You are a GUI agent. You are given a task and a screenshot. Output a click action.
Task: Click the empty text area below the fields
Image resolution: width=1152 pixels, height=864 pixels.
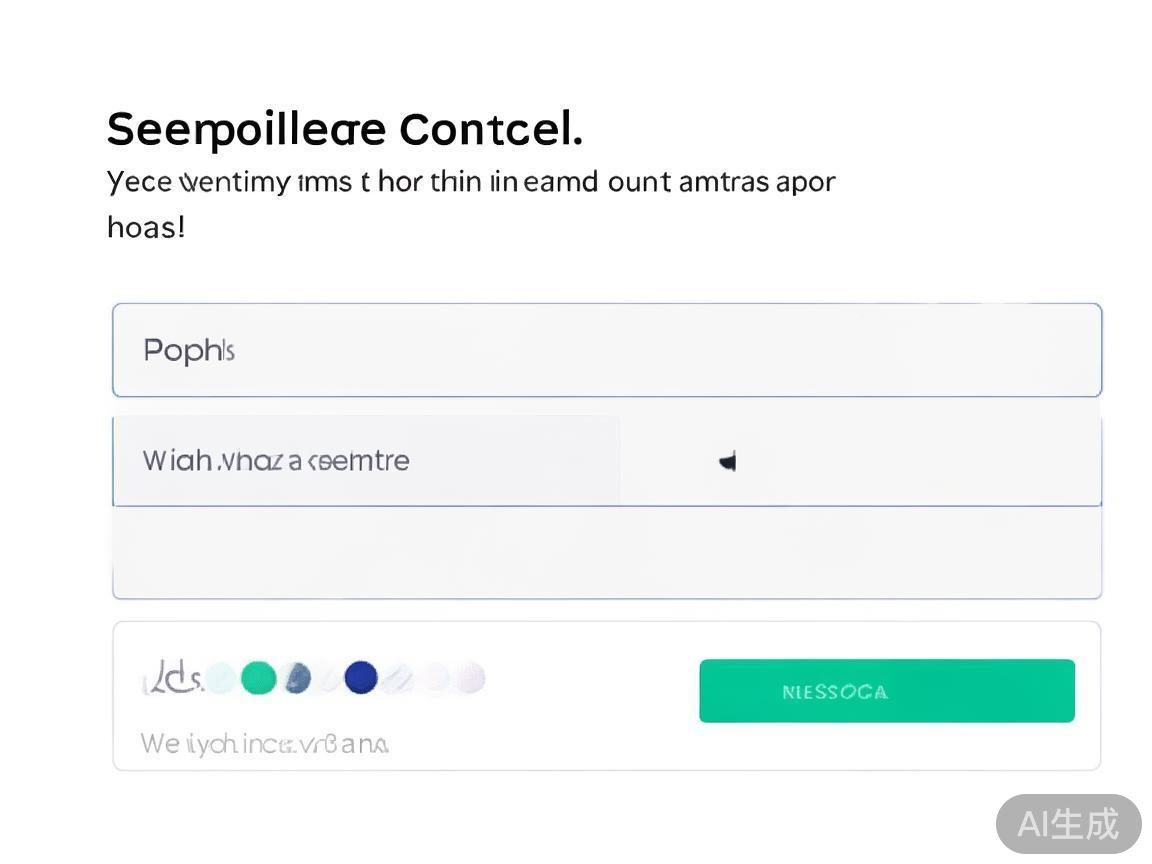606,552
